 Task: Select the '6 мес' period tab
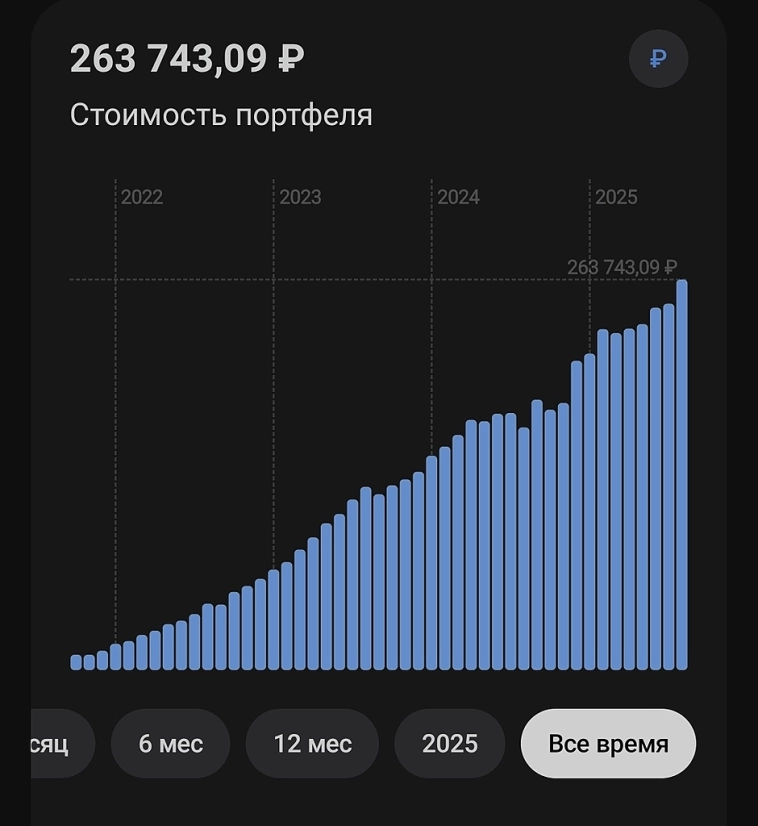pos(170,744)
